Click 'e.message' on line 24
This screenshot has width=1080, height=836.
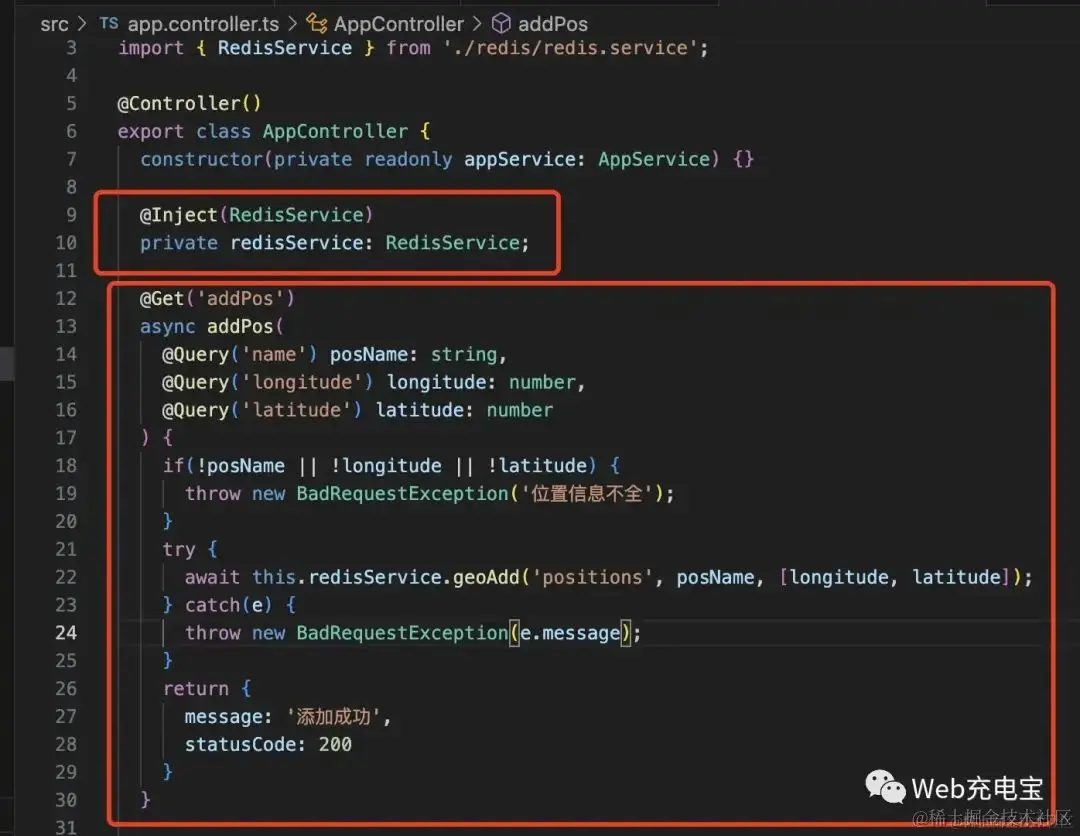click(x=570, y=633)
